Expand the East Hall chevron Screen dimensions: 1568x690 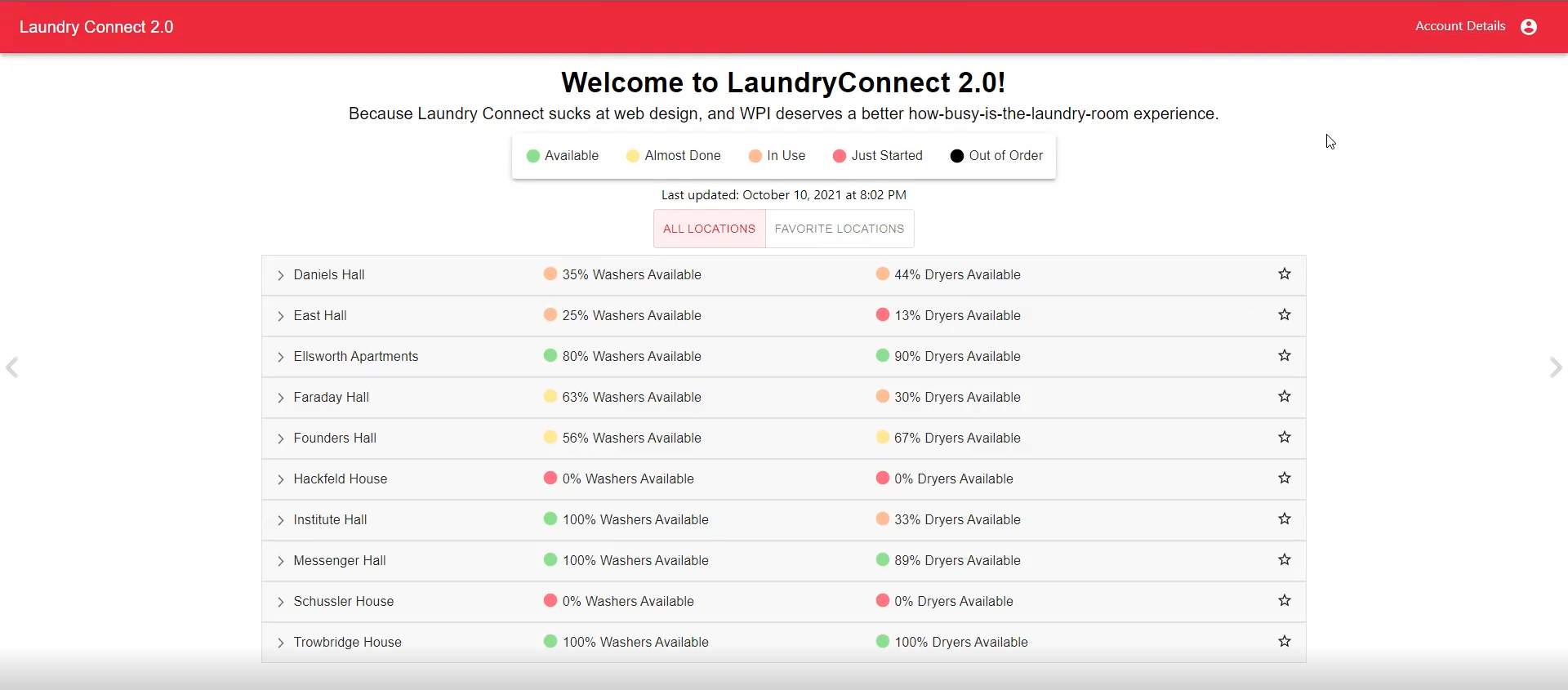(280, 316)
